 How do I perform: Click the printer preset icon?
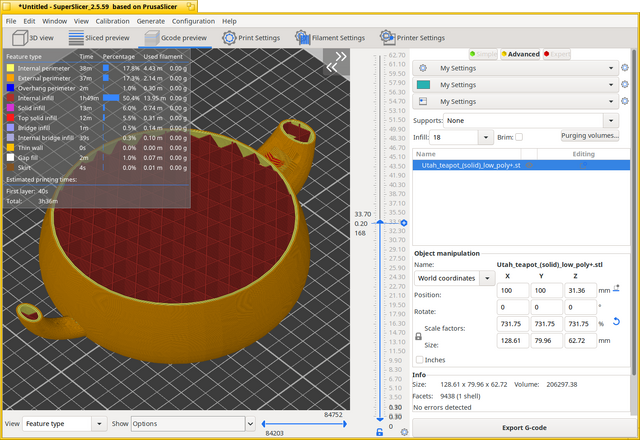click(x=423, y=101)
